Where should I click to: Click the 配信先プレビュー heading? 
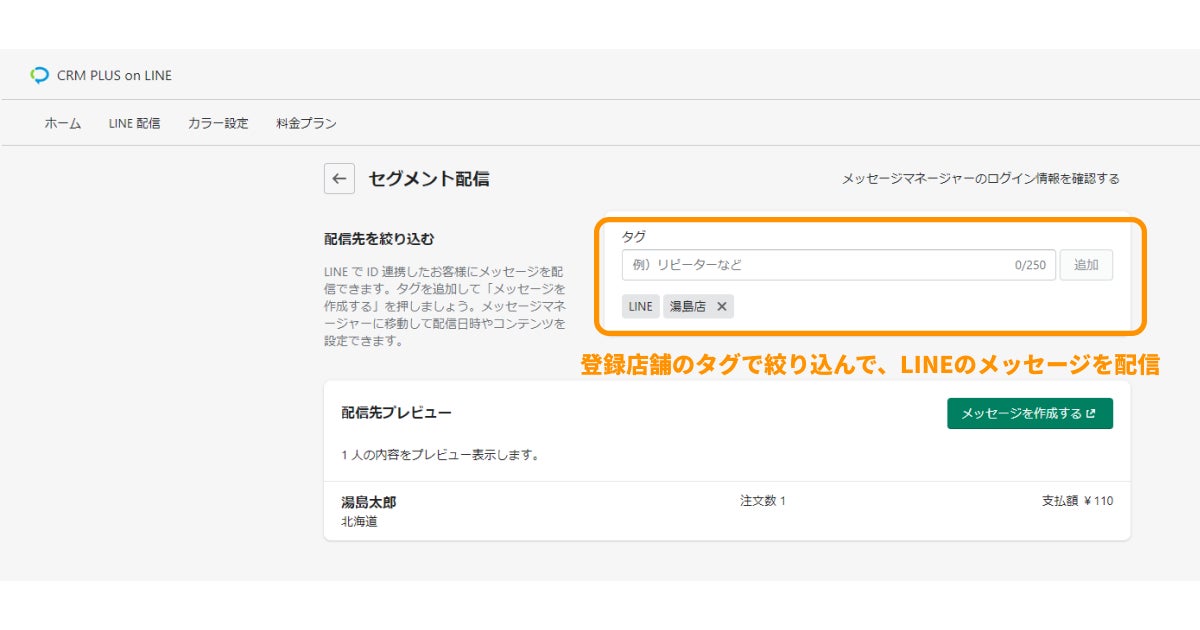(396, 412)
